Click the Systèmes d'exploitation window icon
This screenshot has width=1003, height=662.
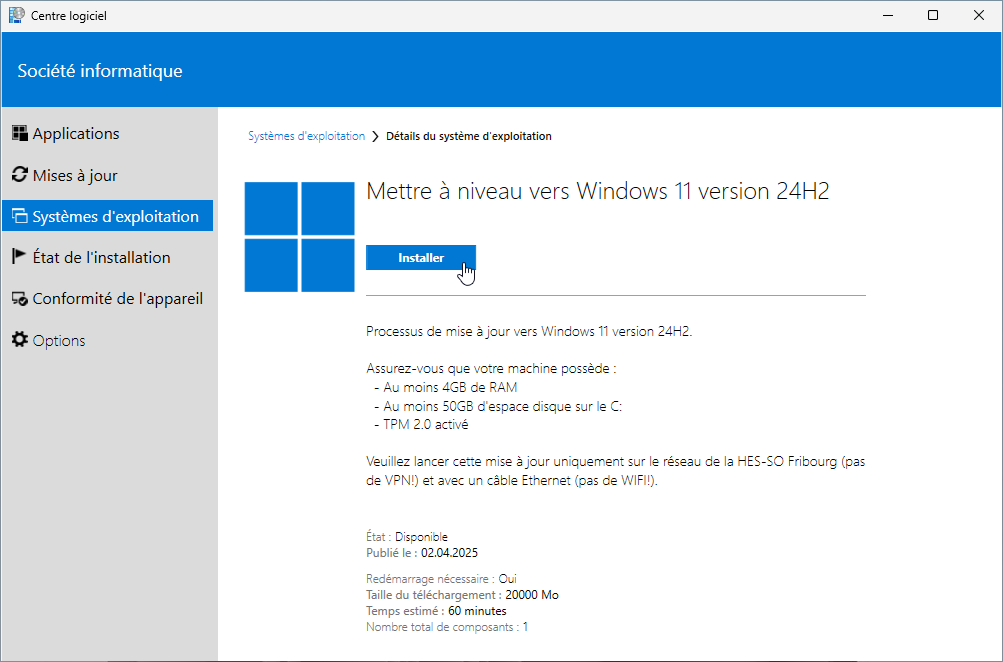20,216
